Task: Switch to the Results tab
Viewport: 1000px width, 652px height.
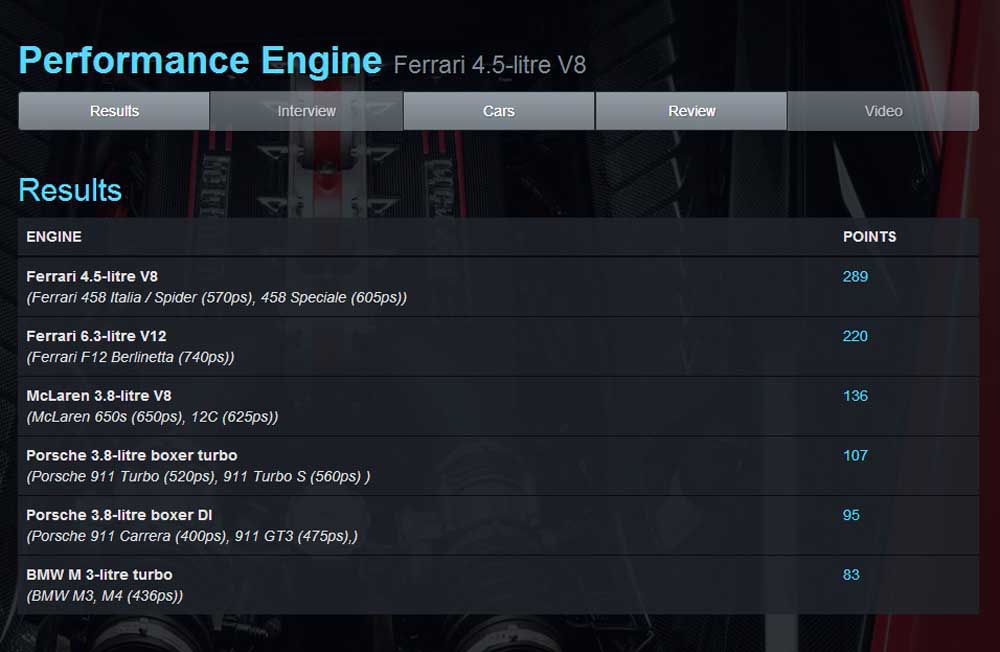Action: coord(114,111)
